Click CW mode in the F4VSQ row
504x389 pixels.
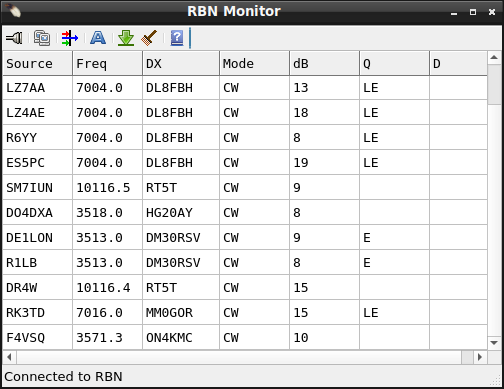tap(255, 338)
